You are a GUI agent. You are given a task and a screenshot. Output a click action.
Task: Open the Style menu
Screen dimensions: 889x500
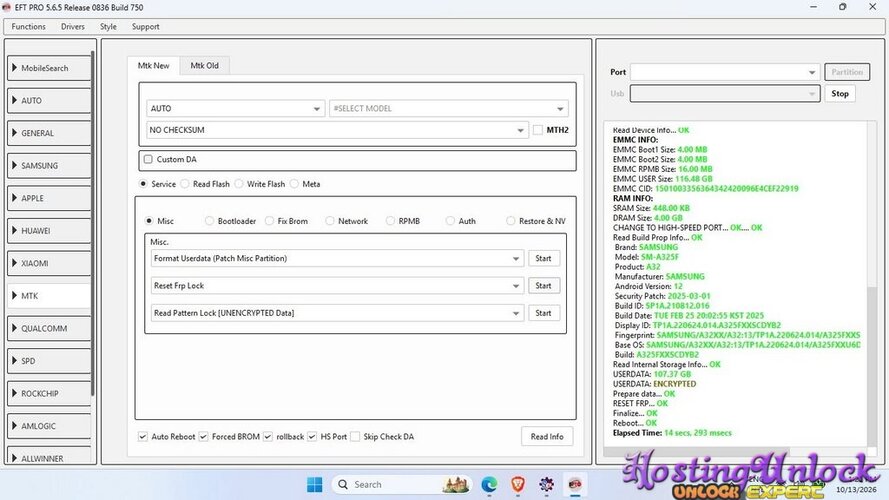coord(108,27)
